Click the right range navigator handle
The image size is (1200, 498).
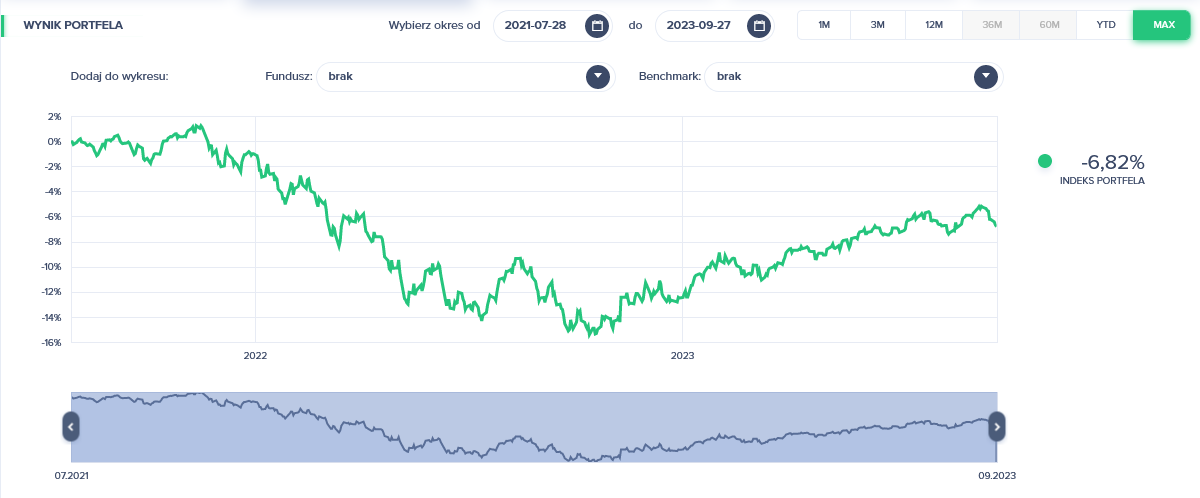(997, 426)
